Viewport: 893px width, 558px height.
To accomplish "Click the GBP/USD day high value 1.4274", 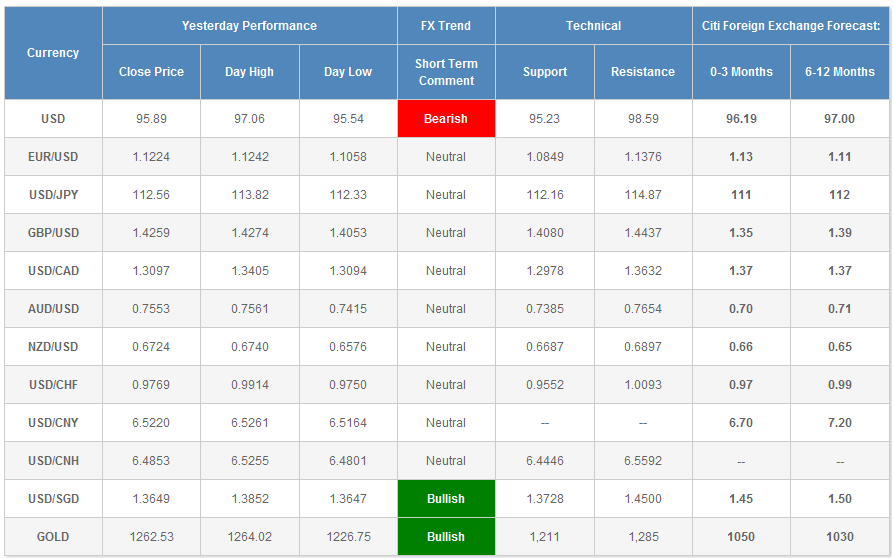I will (x=249, y=233).
